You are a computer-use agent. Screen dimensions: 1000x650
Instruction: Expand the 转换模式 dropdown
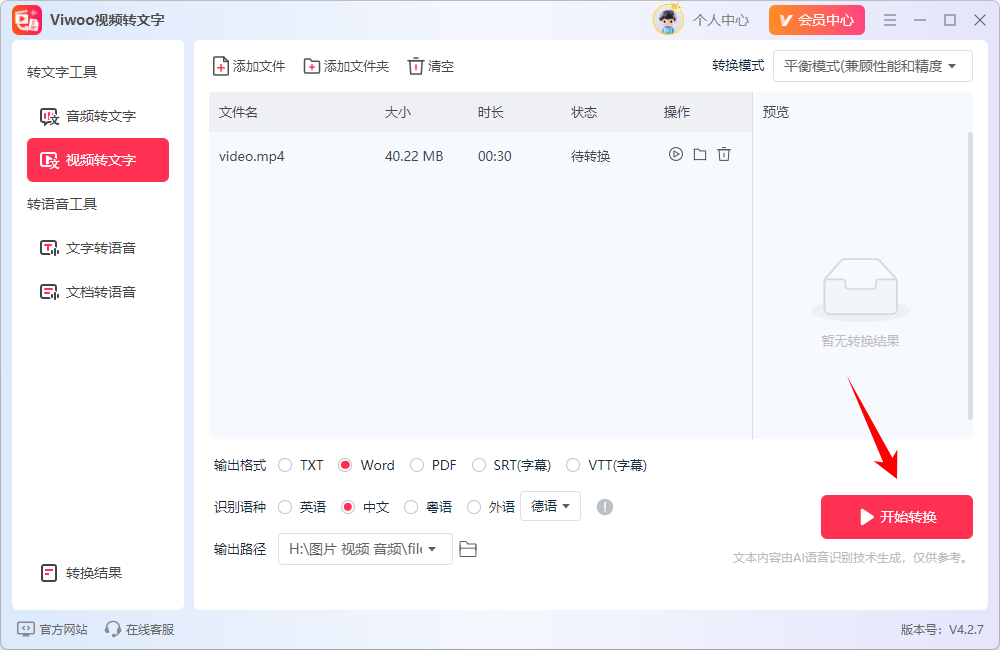point(872,66)
